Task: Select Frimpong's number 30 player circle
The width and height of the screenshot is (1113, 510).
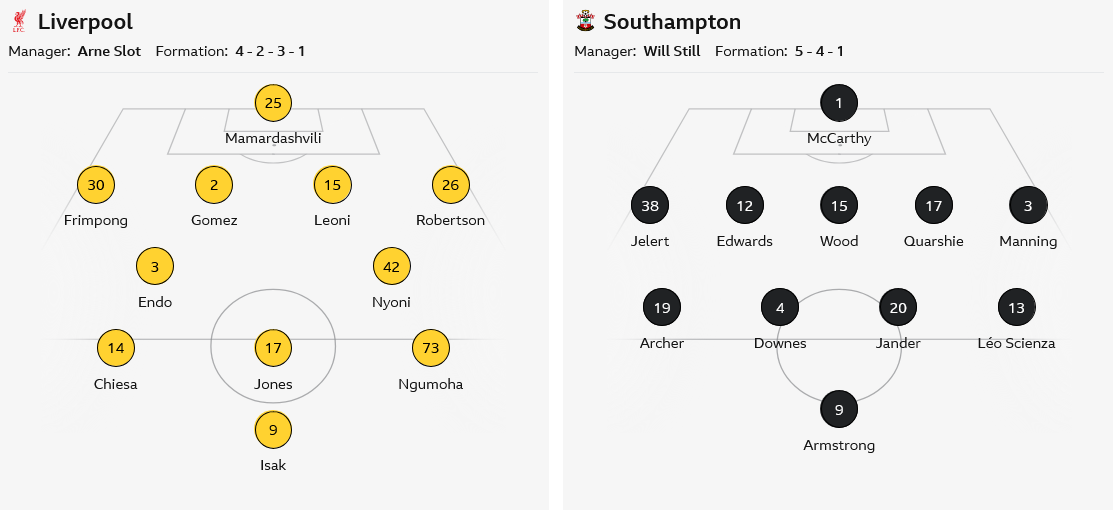Action: click(x=96, y=184)
